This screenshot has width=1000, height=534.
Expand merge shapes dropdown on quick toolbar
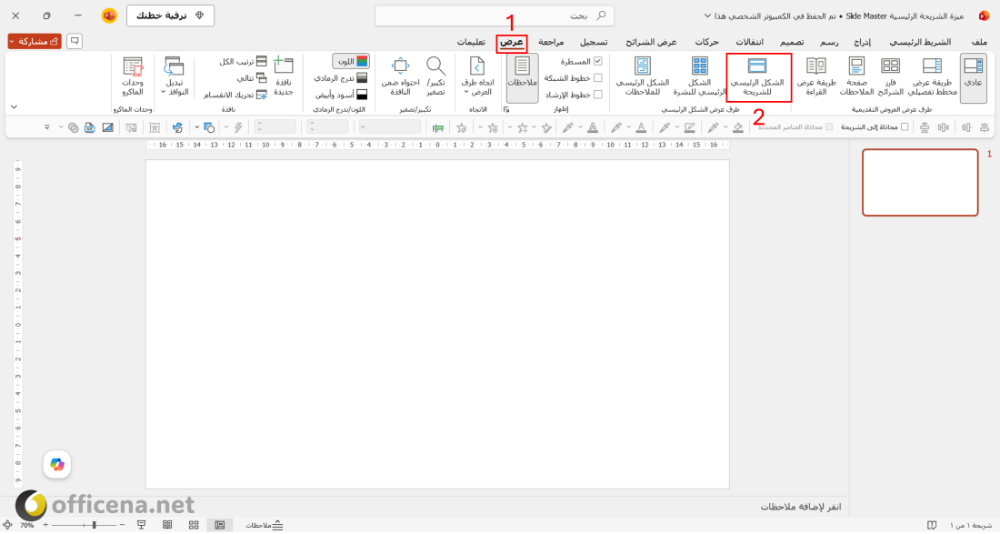[x=61, y=128]
